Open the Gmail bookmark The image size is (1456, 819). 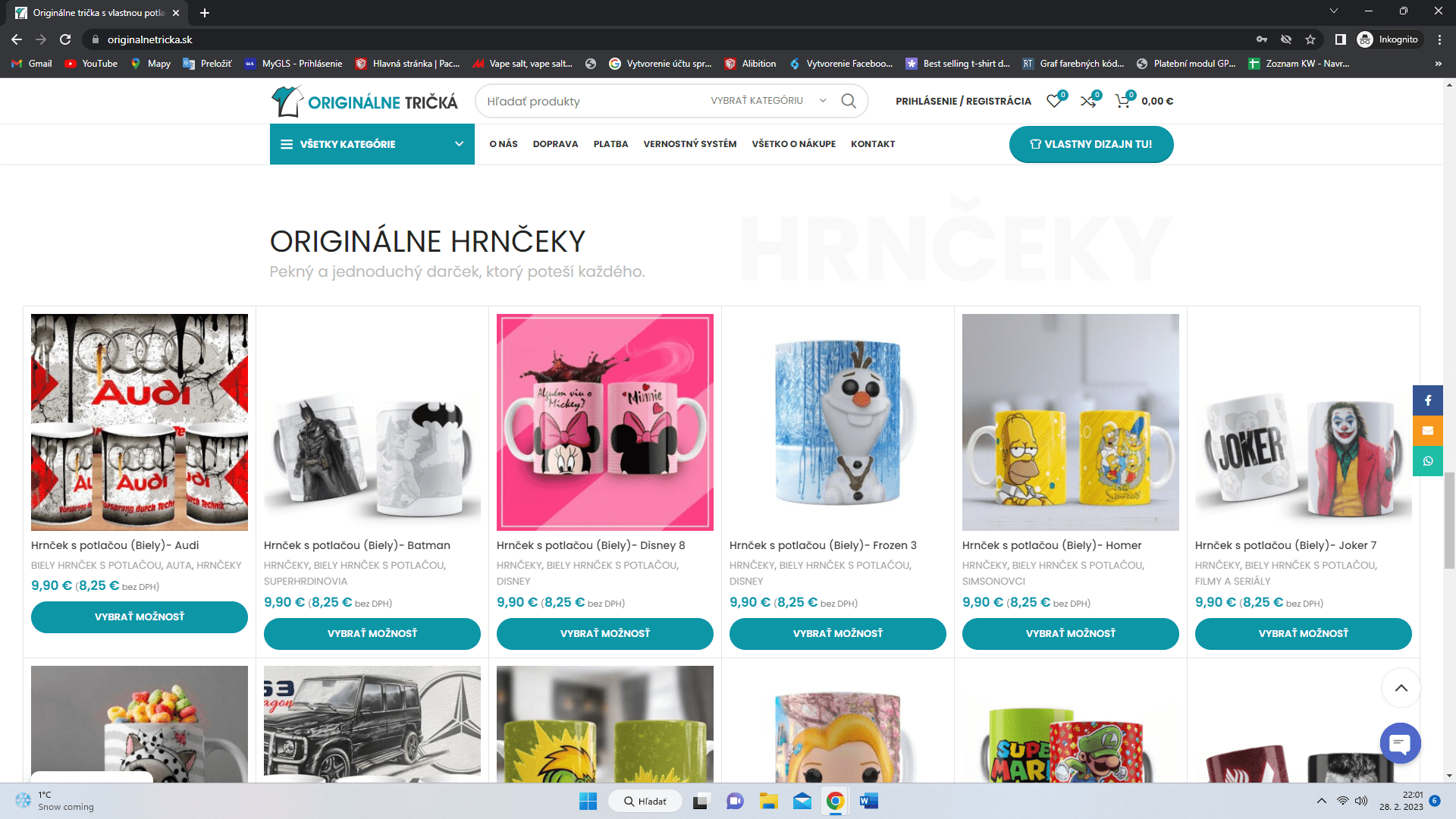(x=32, y=64)
